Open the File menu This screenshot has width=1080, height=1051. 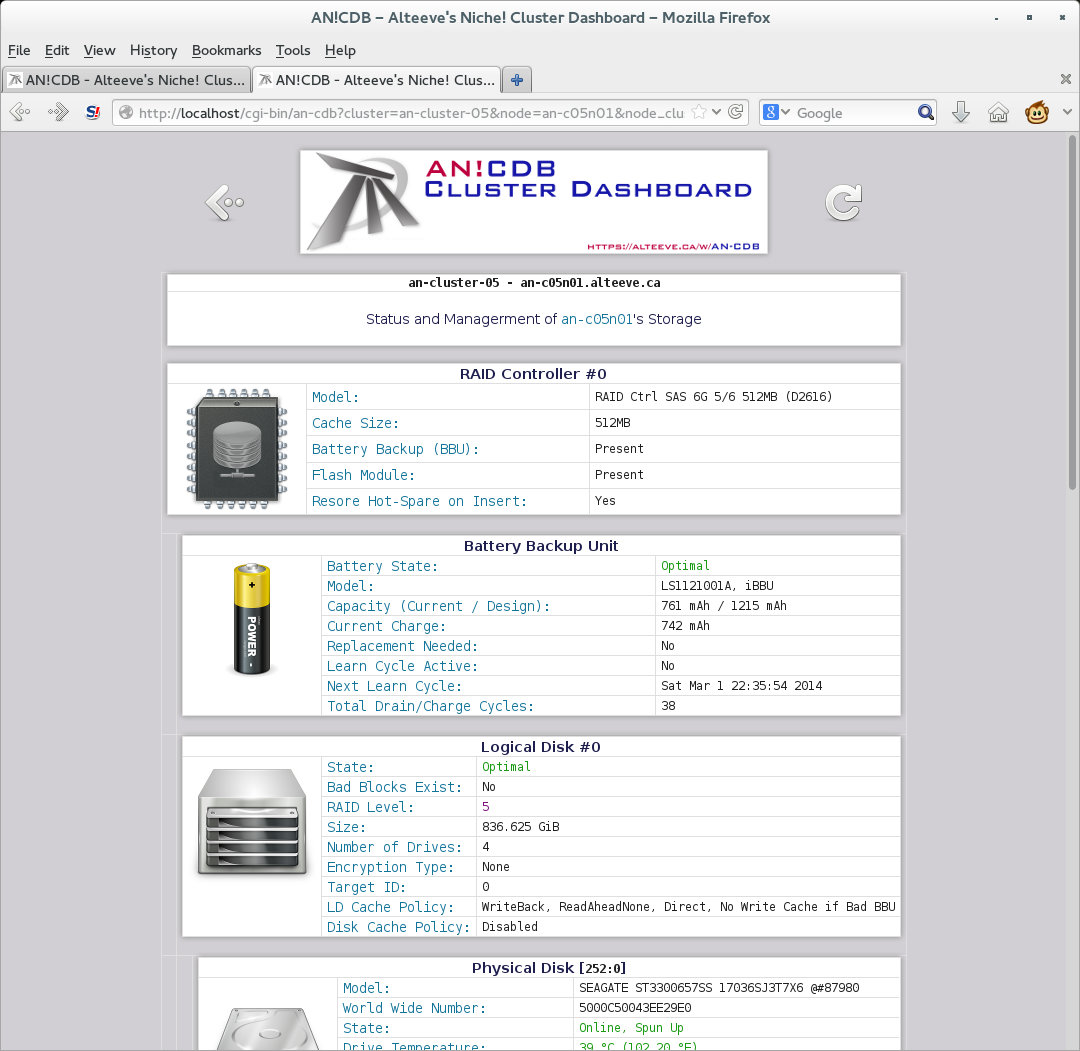[19, 50]
